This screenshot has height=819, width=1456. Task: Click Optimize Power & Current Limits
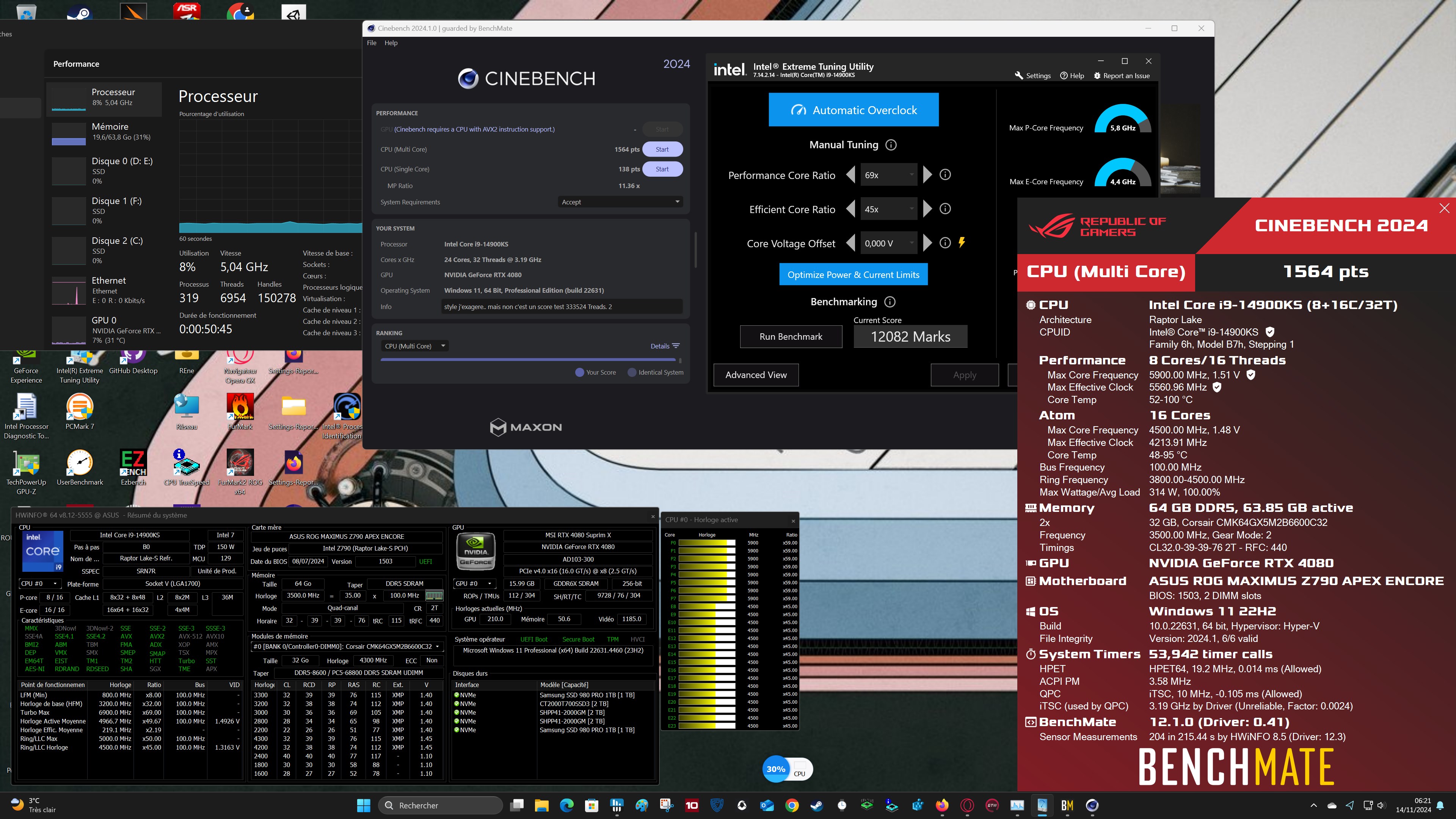(x=854, y=275)
